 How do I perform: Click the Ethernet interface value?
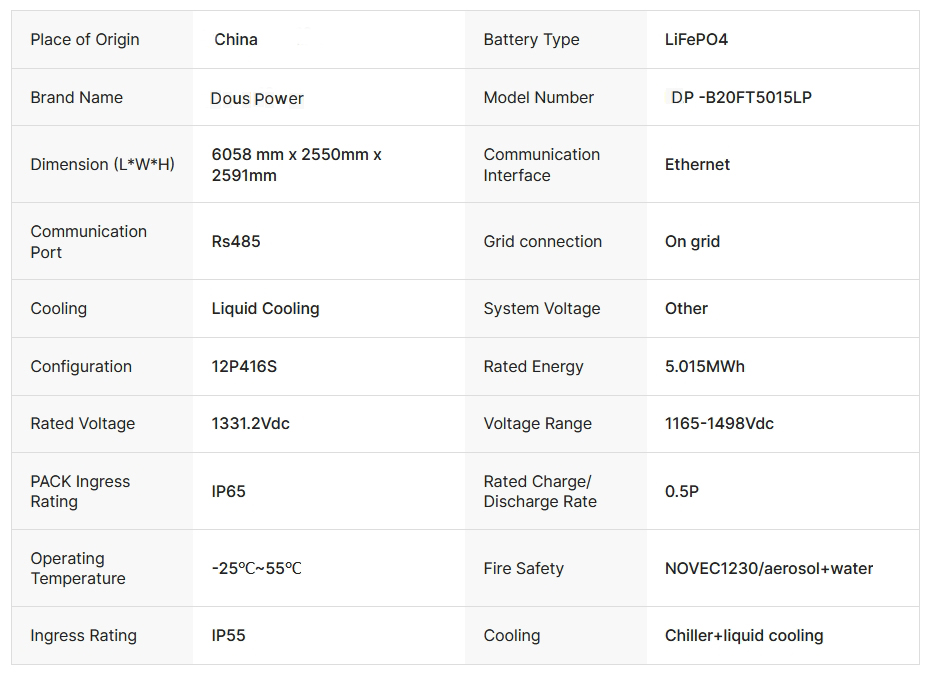coord(697,165)
